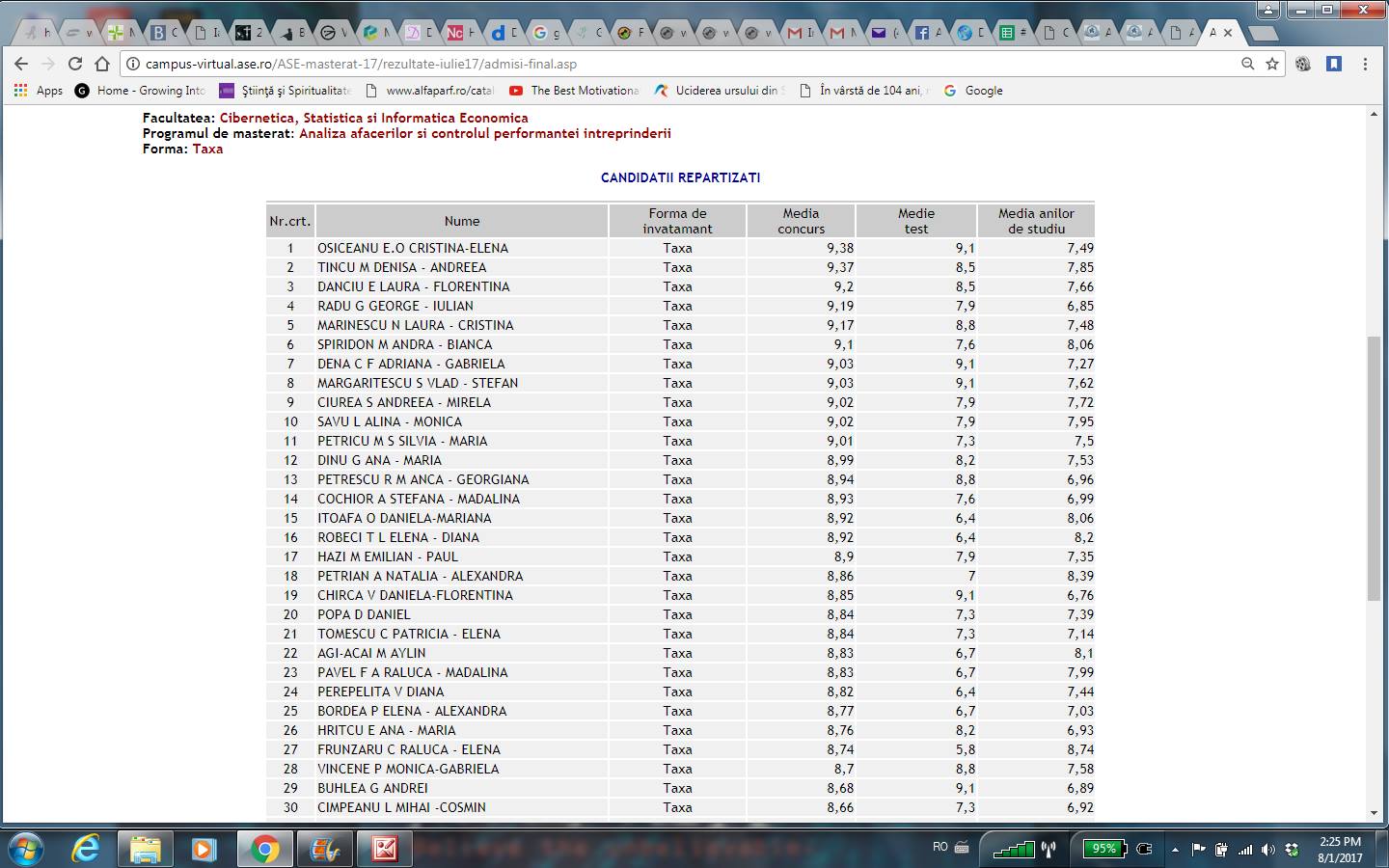Open Windows Media Player from taskbar
This screenshot has width=1389, height=868.
point(204,849)
